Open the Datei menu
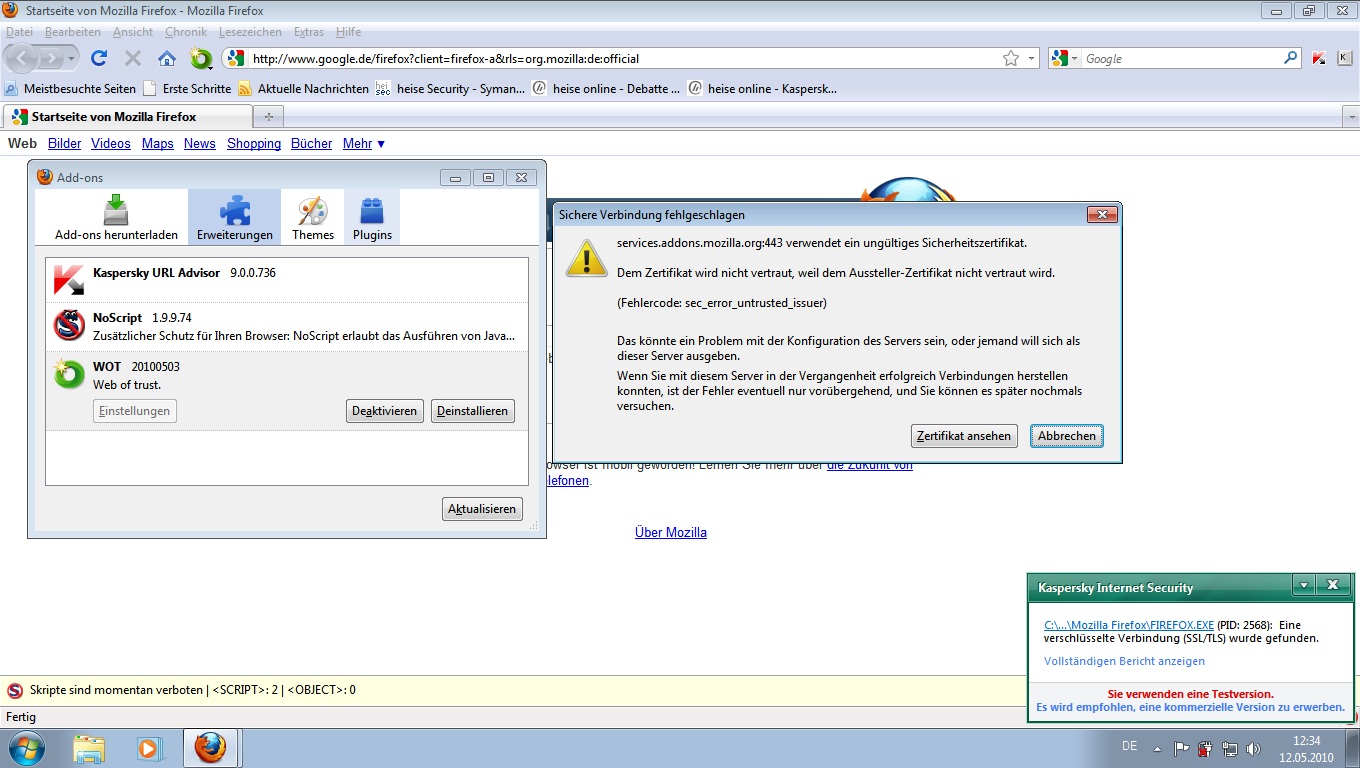Image resolution: width=1360 pixels, height=768 pixels. tap(19, 32)
